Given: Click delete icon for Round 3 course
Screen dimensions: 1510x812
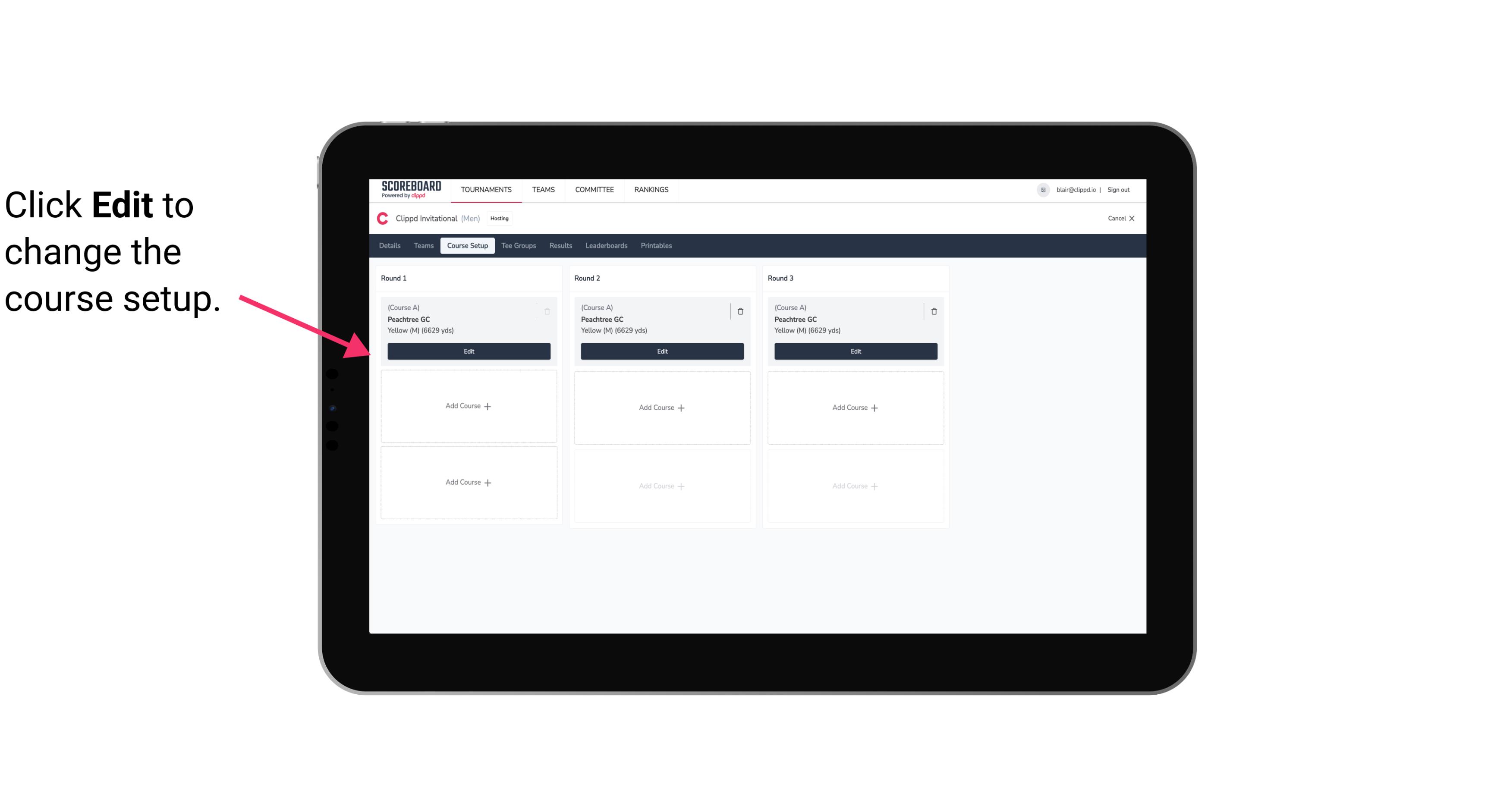Looking at the screenshot, I should [934, 311].
